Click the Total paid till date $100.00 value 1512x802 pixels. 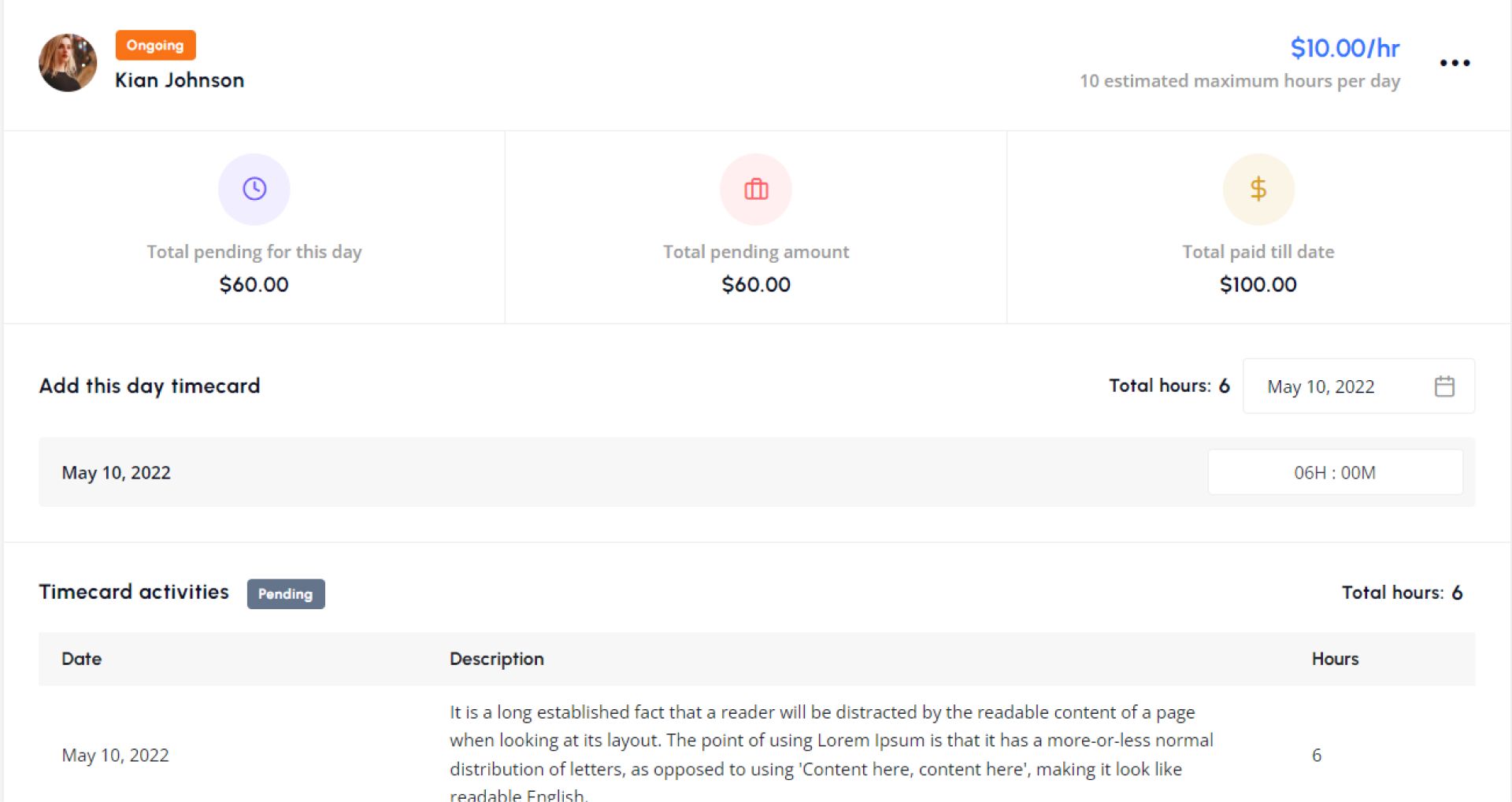point(1258,284)
